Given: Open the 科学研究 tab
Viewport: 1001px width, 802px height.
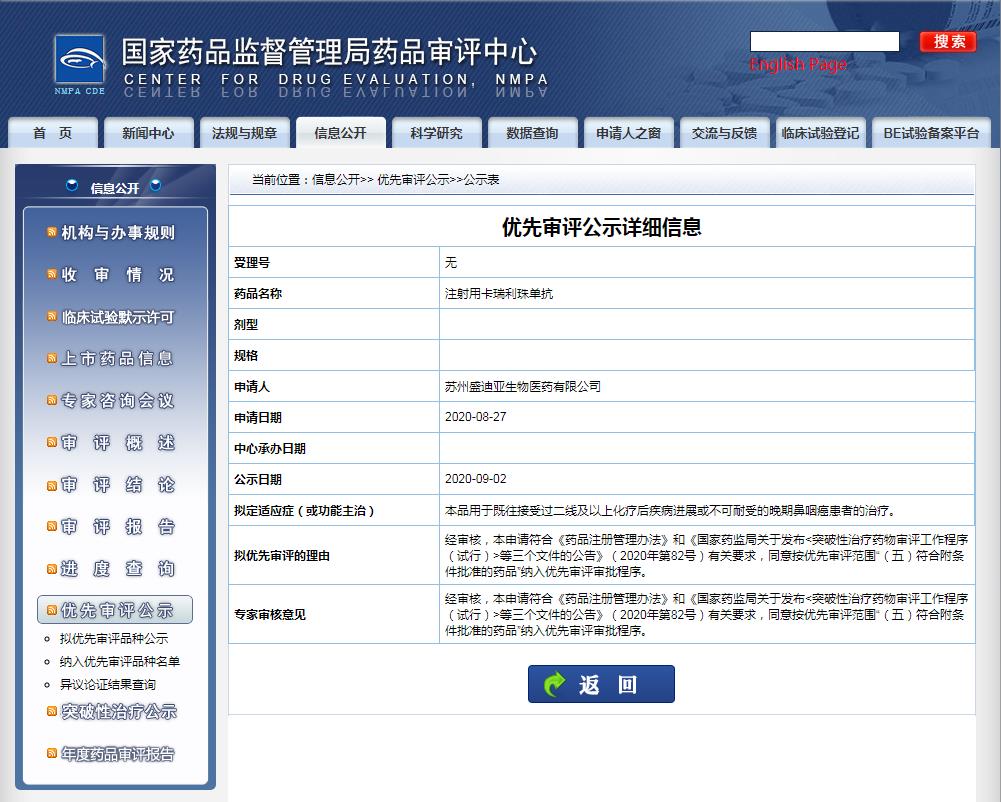Looking at the screenshot, I should [436, 133].
